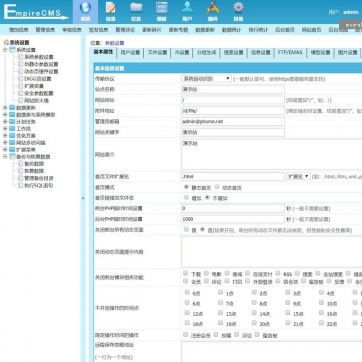362x362 pixels.
Task: Switch to the FTP/EMAIL tab
Action: click(x=290, y=53)
